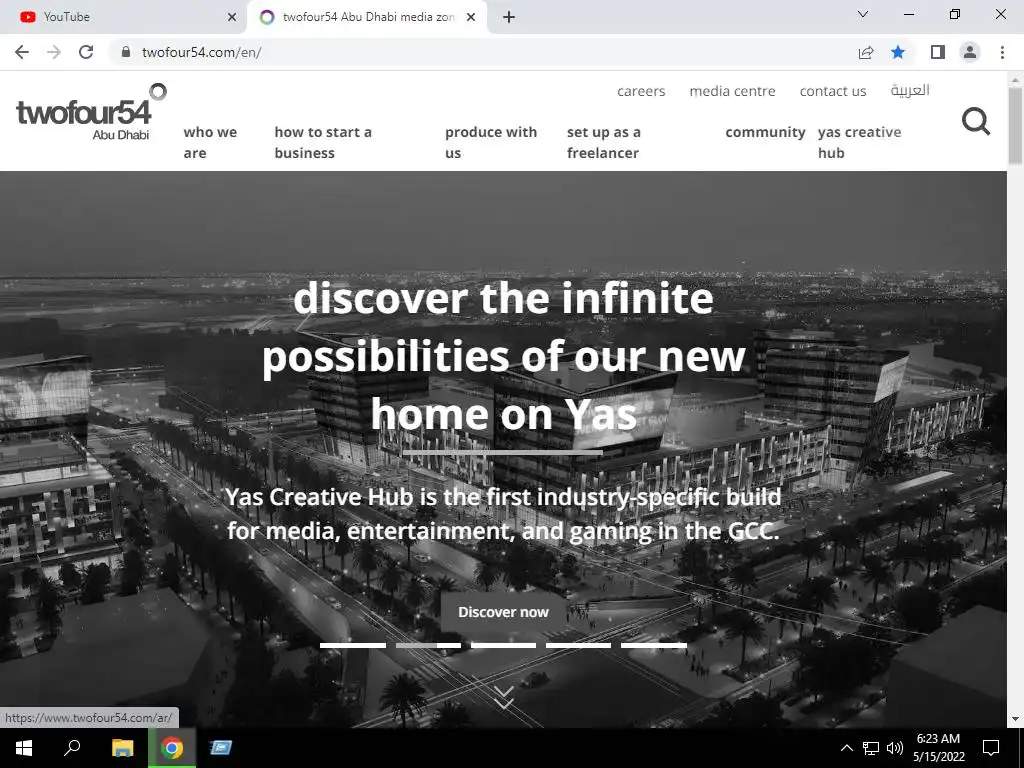Viewport: 1024px width, 768px height.
Task: Select the fifth carousel slide indicator
Action: (x=654, y=645)
